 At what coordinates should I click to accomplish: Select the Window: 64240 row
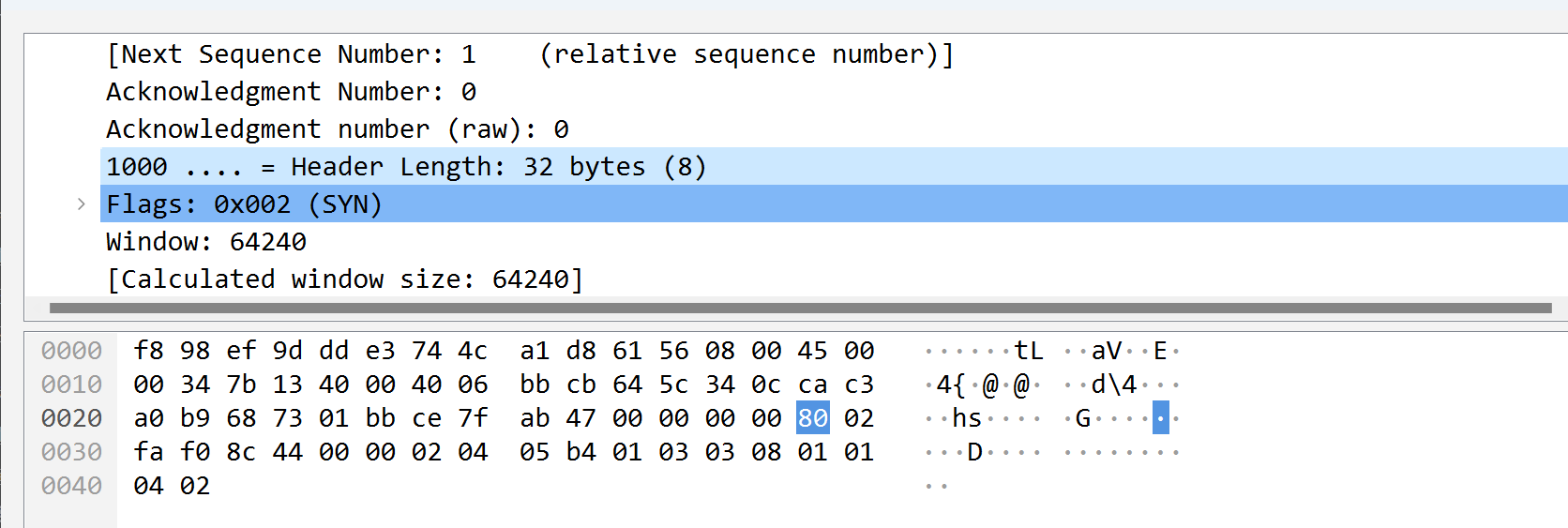(x=834, y=241)
